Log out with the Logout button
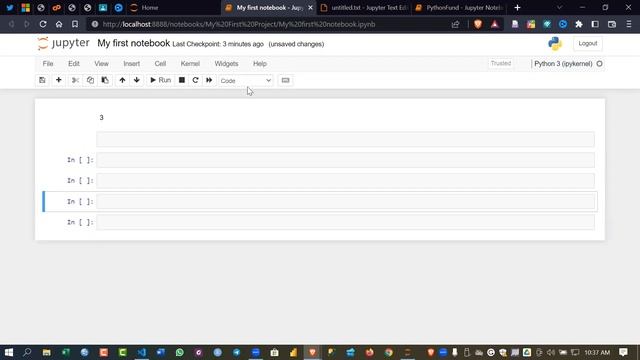Image resolution: width=640 pixels, height=360 pixels. coord(587,43)
